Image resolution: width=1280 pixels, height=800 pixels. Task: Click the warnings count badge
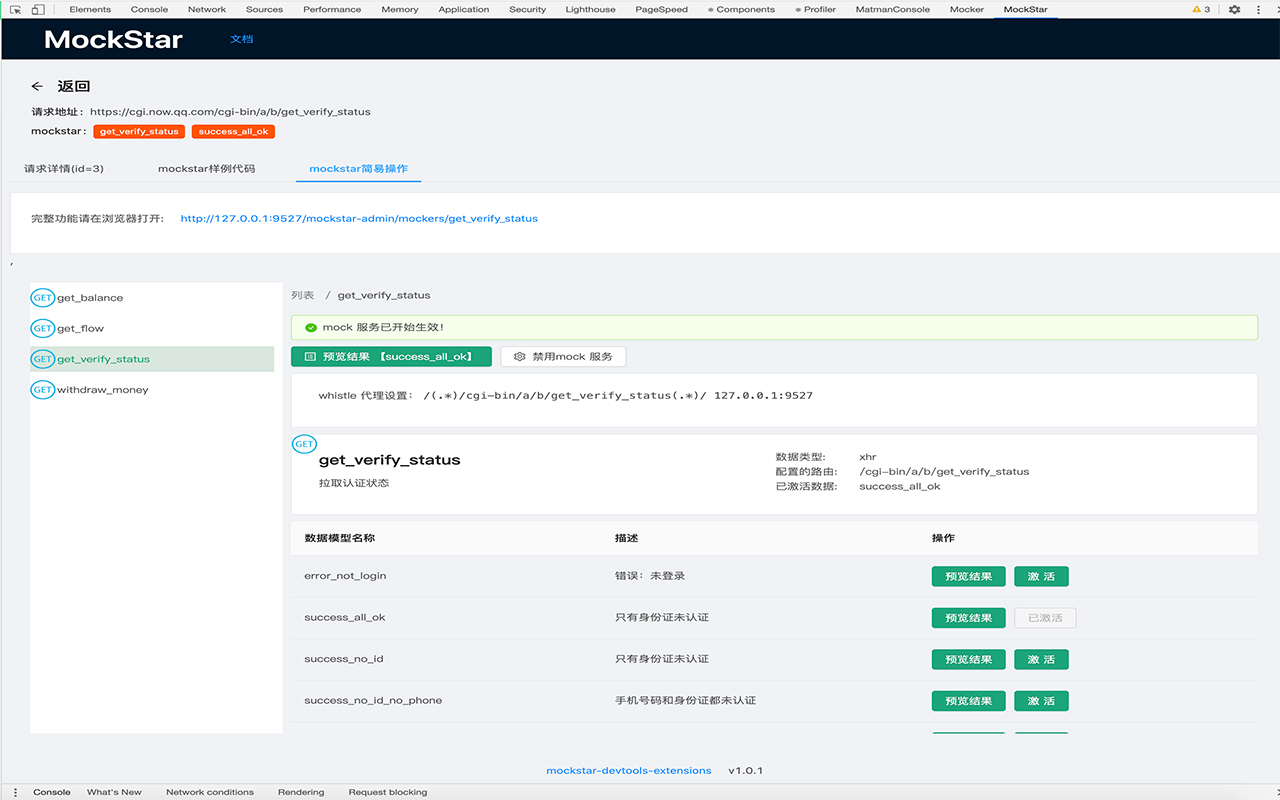click(1201, 9)
